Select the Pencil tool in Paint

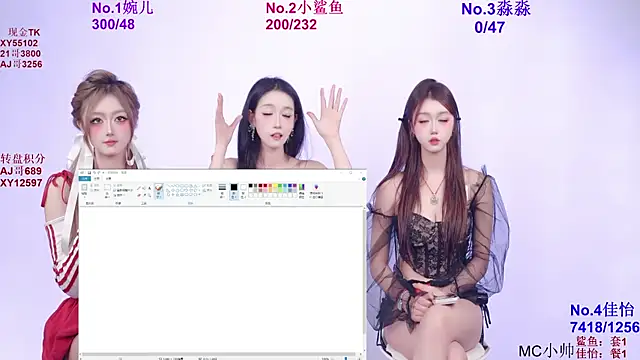point(139,188)
